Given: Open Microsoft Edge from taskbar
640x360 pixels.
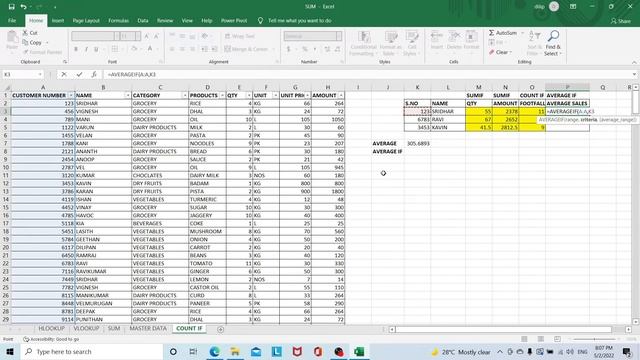Looking at the screenshot, I should pyautogui.click(x=214, y=351).
